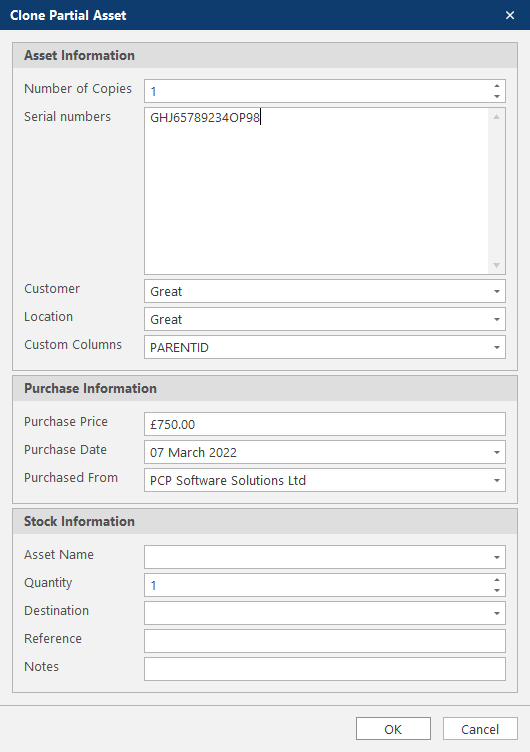Click the Cancel button
The width and height of the screenshot is (530, 752).
(x=480, y=729)
